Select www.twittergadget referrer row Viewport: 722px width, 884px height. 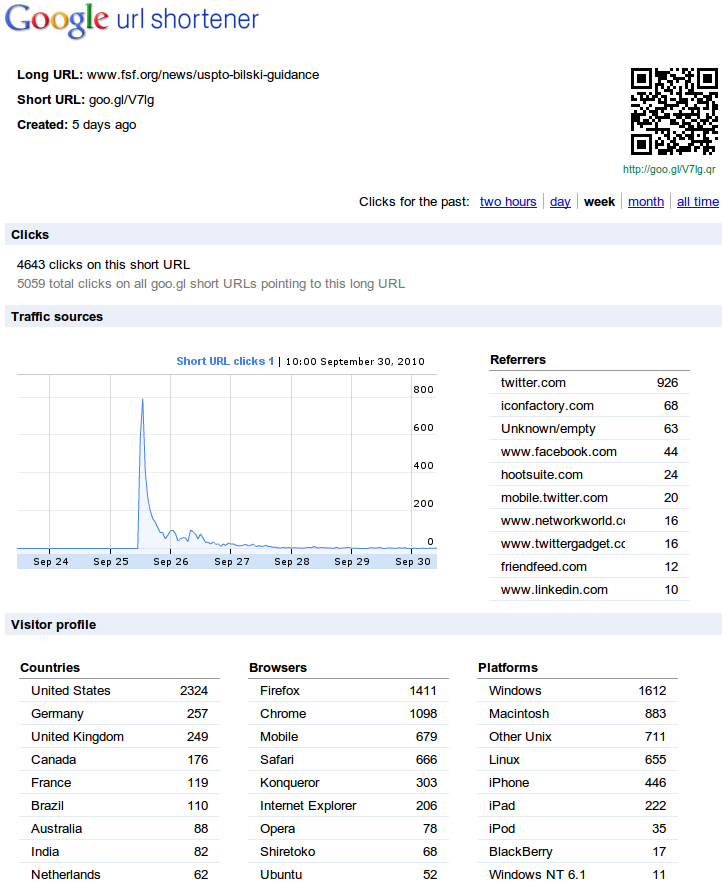(x=589, y=544)
